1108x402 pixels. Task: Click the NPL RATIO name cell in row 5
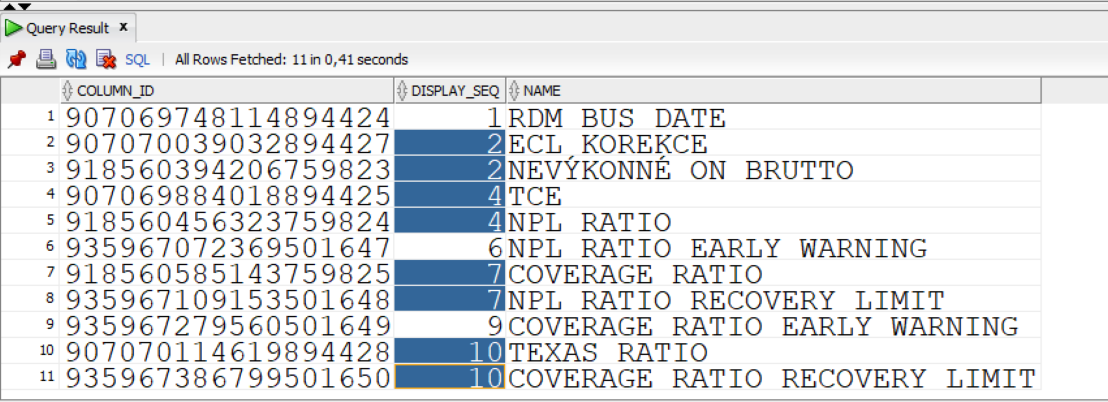pos(773,222)
